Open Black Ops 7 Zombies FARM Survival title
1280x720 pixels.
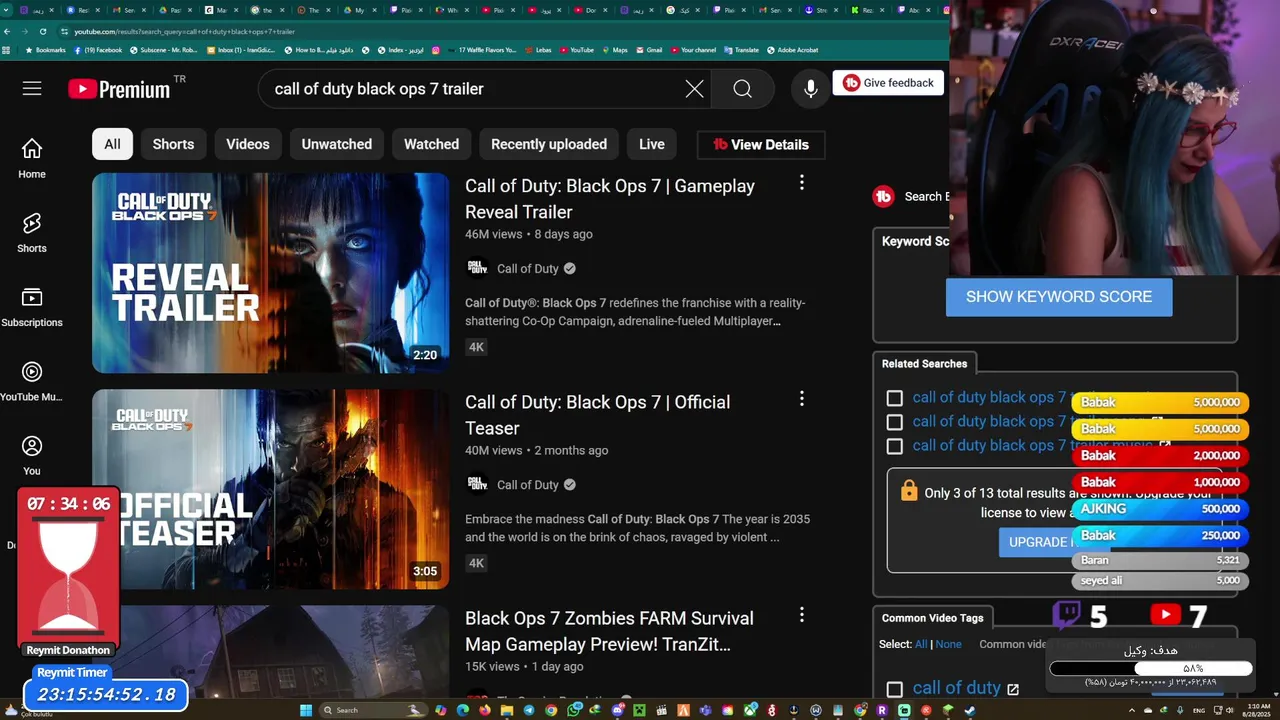(609, 631)
